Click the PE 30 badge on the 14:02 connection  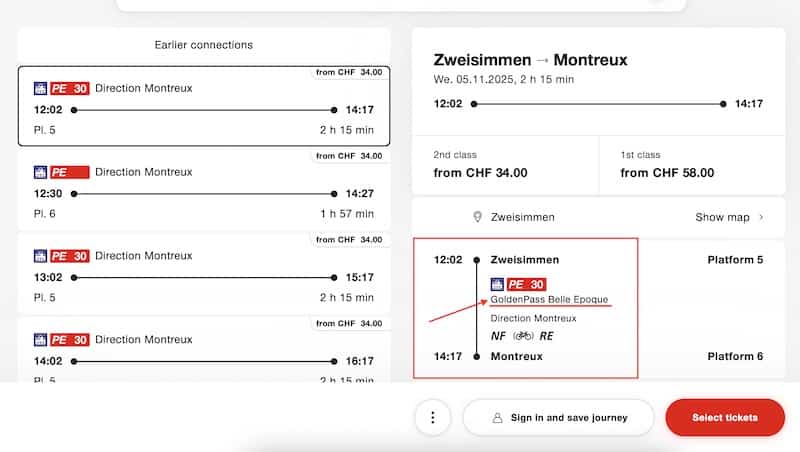point(69,339)
